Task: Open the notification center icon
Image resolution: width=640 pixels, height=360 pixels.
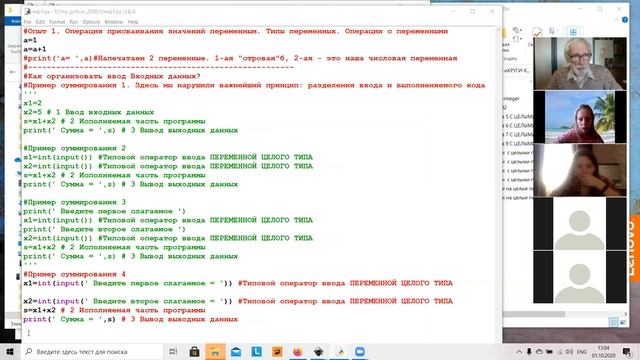Action: pyautogui.click(x=627, y=351)
